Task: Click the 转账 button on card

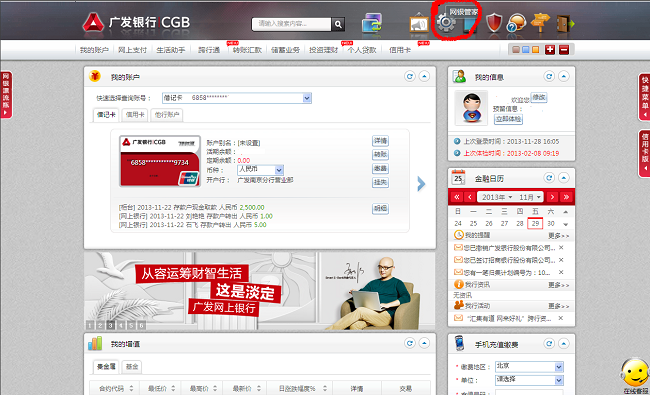Action: point(380,155)
